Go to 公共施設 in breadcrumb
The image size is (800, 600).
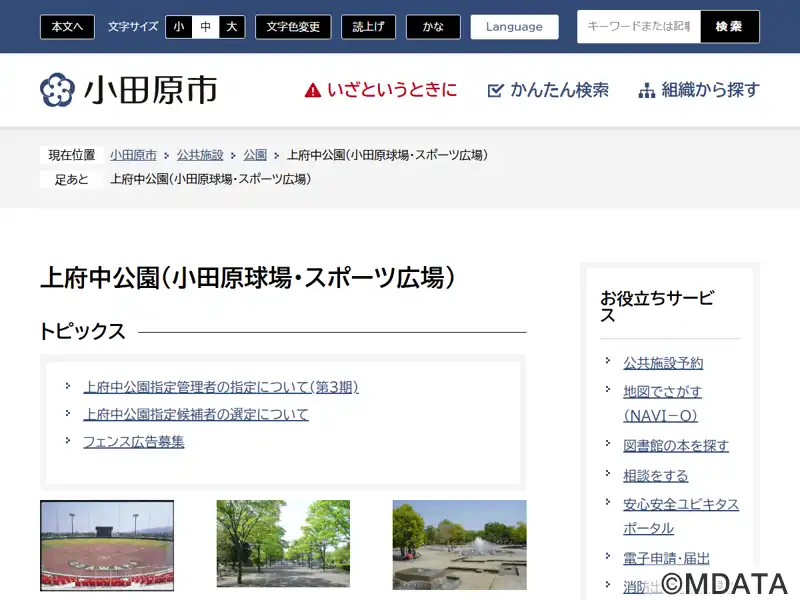click(200, 155)
